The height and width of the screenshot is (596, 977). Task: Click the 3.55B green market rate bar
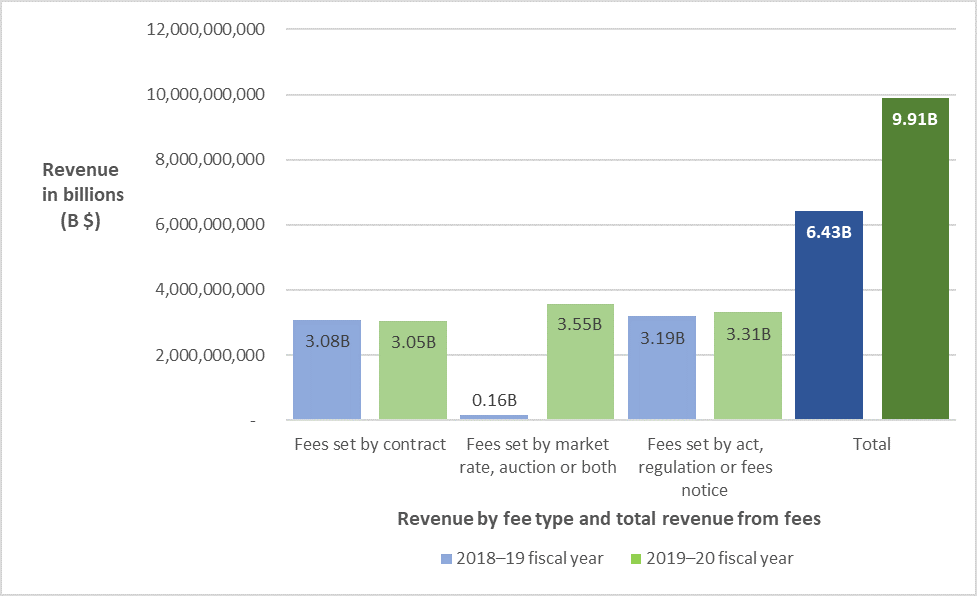580,362
